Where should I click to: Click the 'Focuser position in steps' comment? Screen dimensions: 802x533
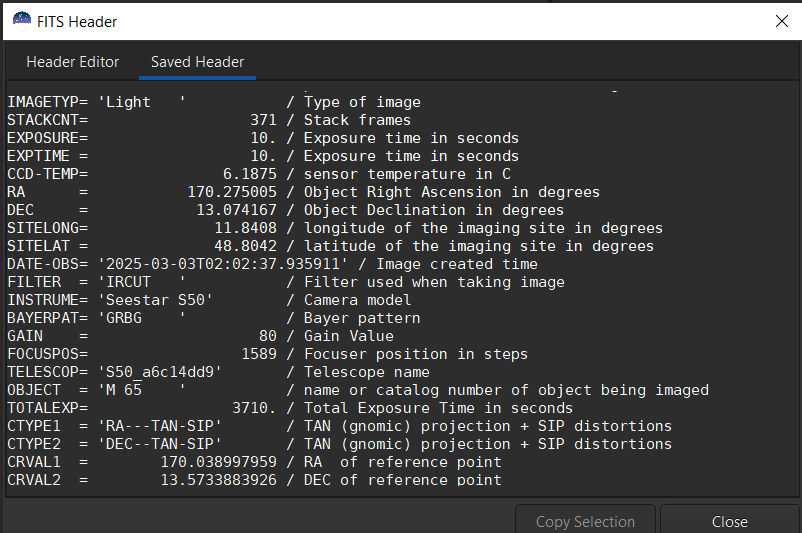(x=416, y=354)
